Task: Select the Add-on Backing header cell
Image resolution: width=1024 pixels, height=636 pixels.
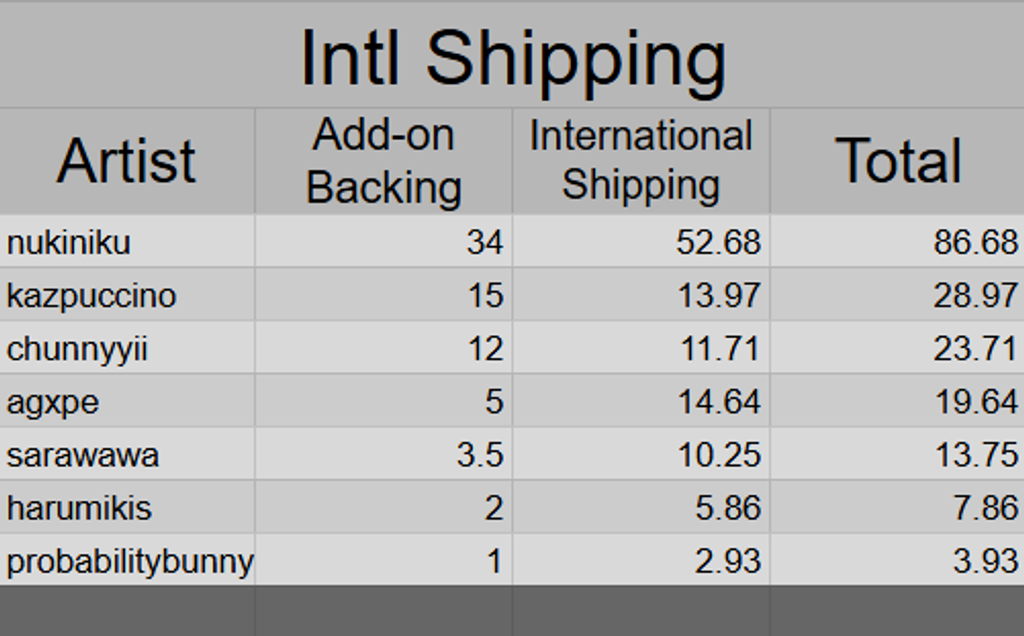Action: [x=383, y=161]
